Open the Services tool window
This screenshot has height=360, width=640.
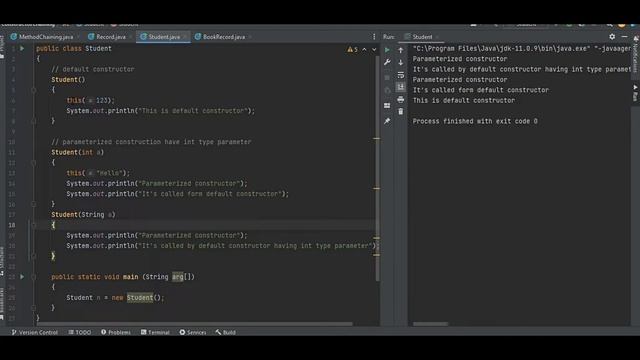(x=193, y=332)
